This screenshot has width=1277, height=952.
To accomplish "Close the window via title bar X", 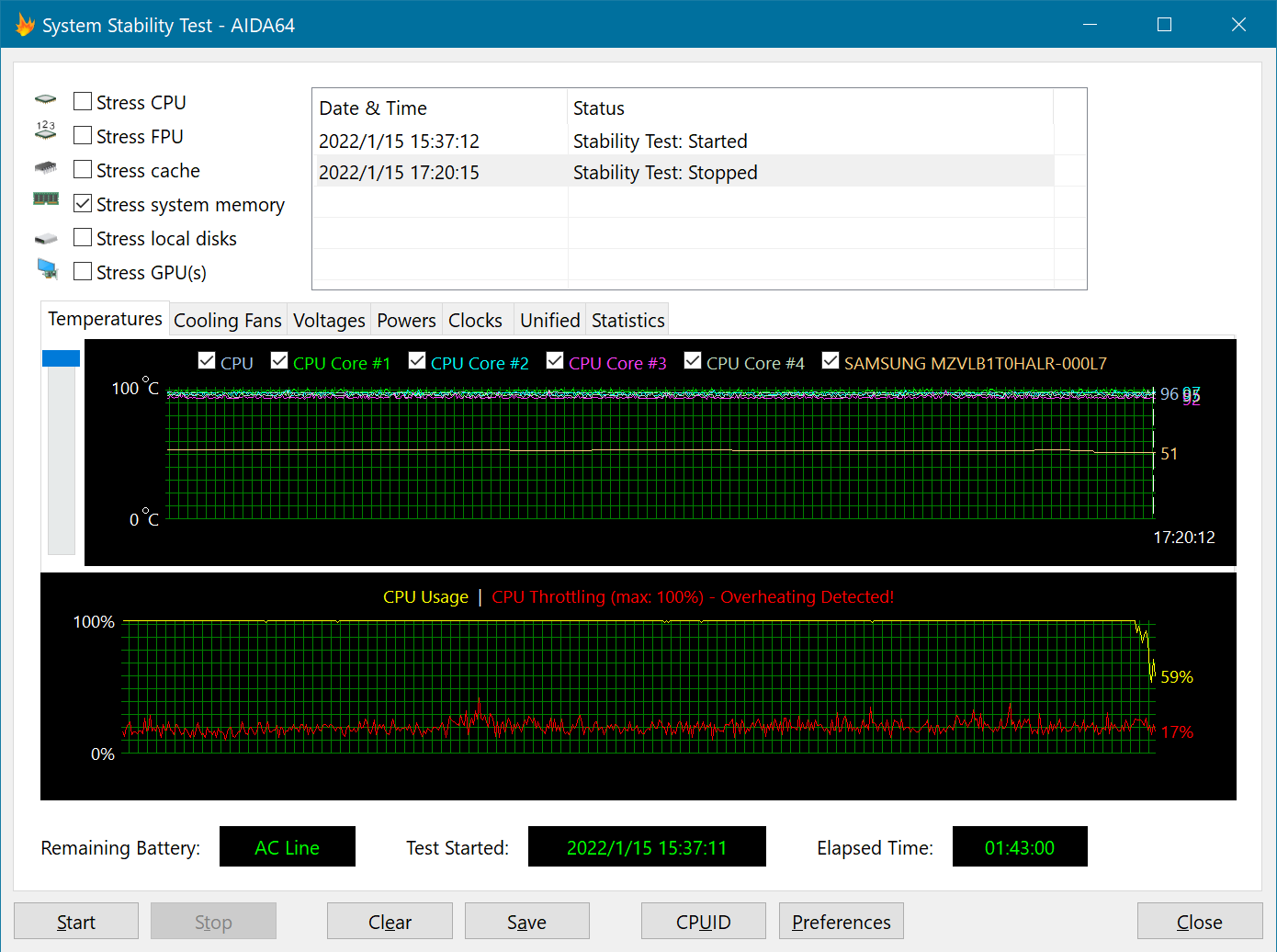I will click(x=1238, y=24).
